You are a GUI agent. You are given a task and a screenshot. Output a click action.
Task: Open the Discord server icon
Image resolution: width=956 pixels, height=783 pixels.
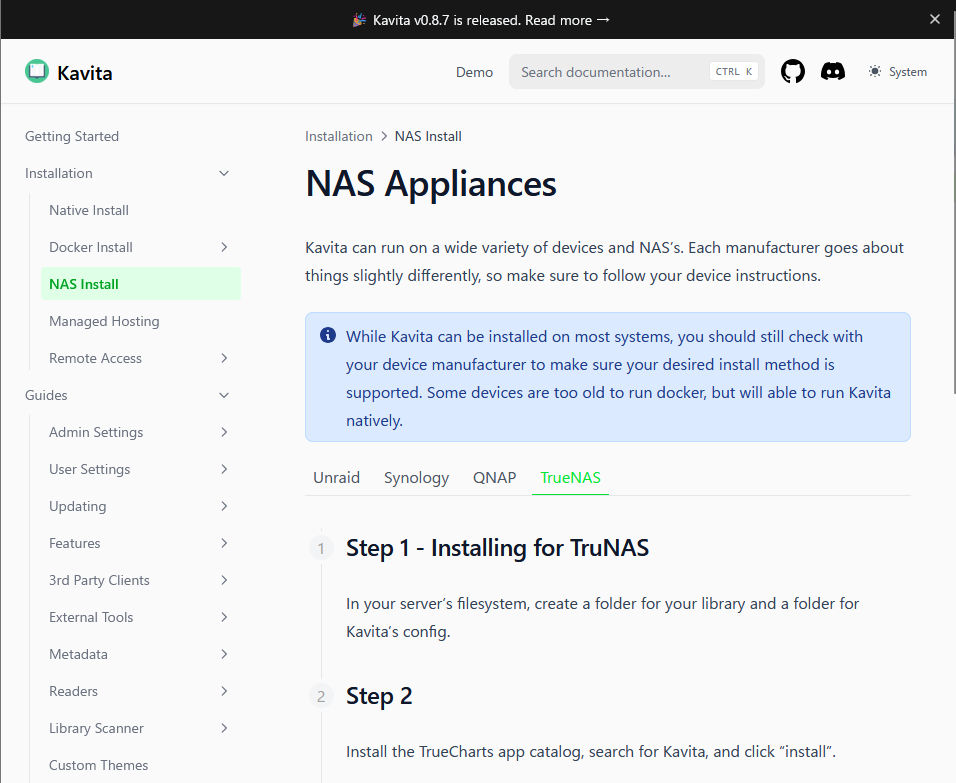pyautogui.click(x=833, y=72)
